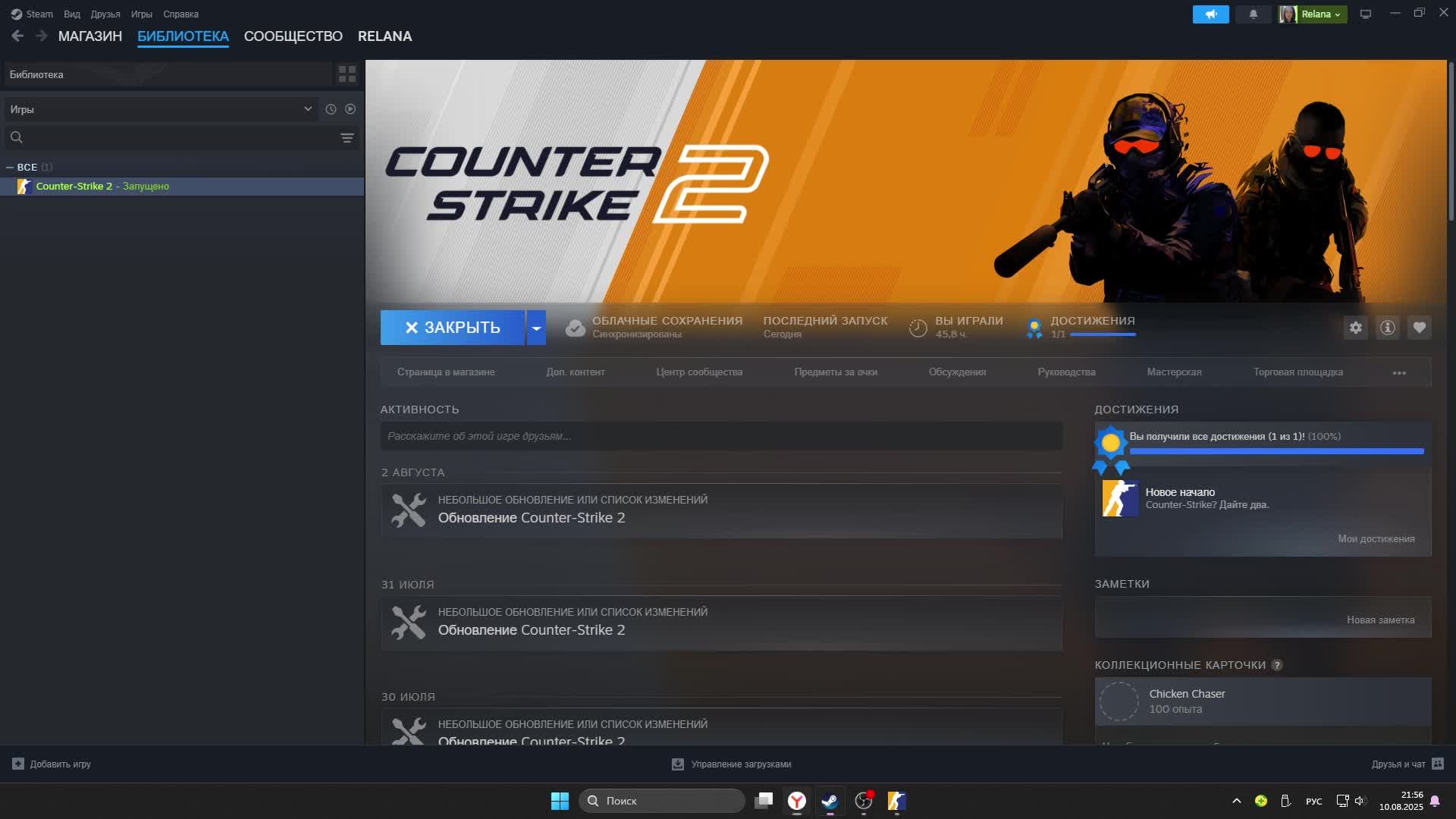Click the game info icon

point(1387,328)
